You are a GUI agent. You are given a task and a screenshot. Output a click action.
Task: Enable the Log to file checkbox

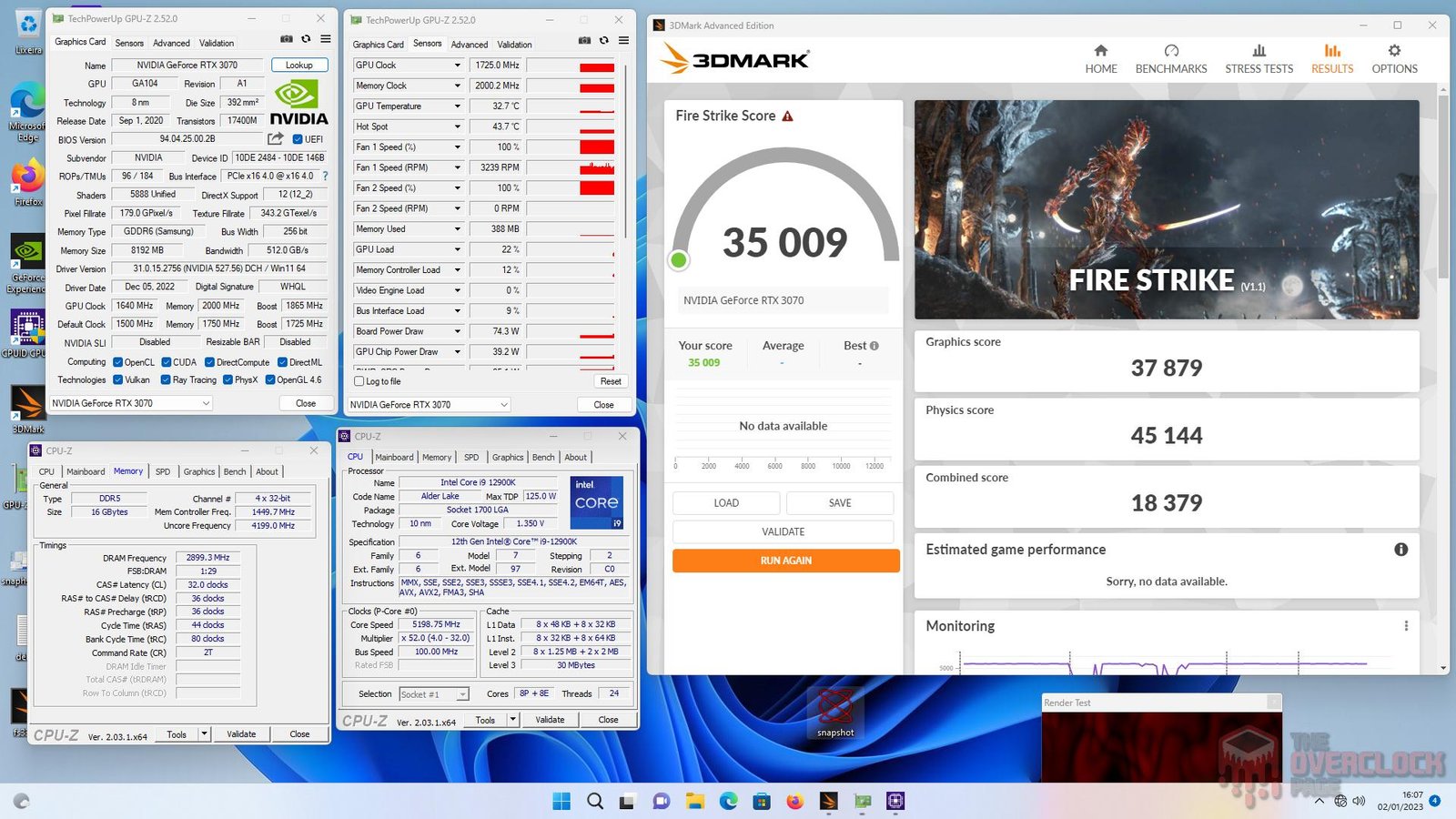coord(360,381)
